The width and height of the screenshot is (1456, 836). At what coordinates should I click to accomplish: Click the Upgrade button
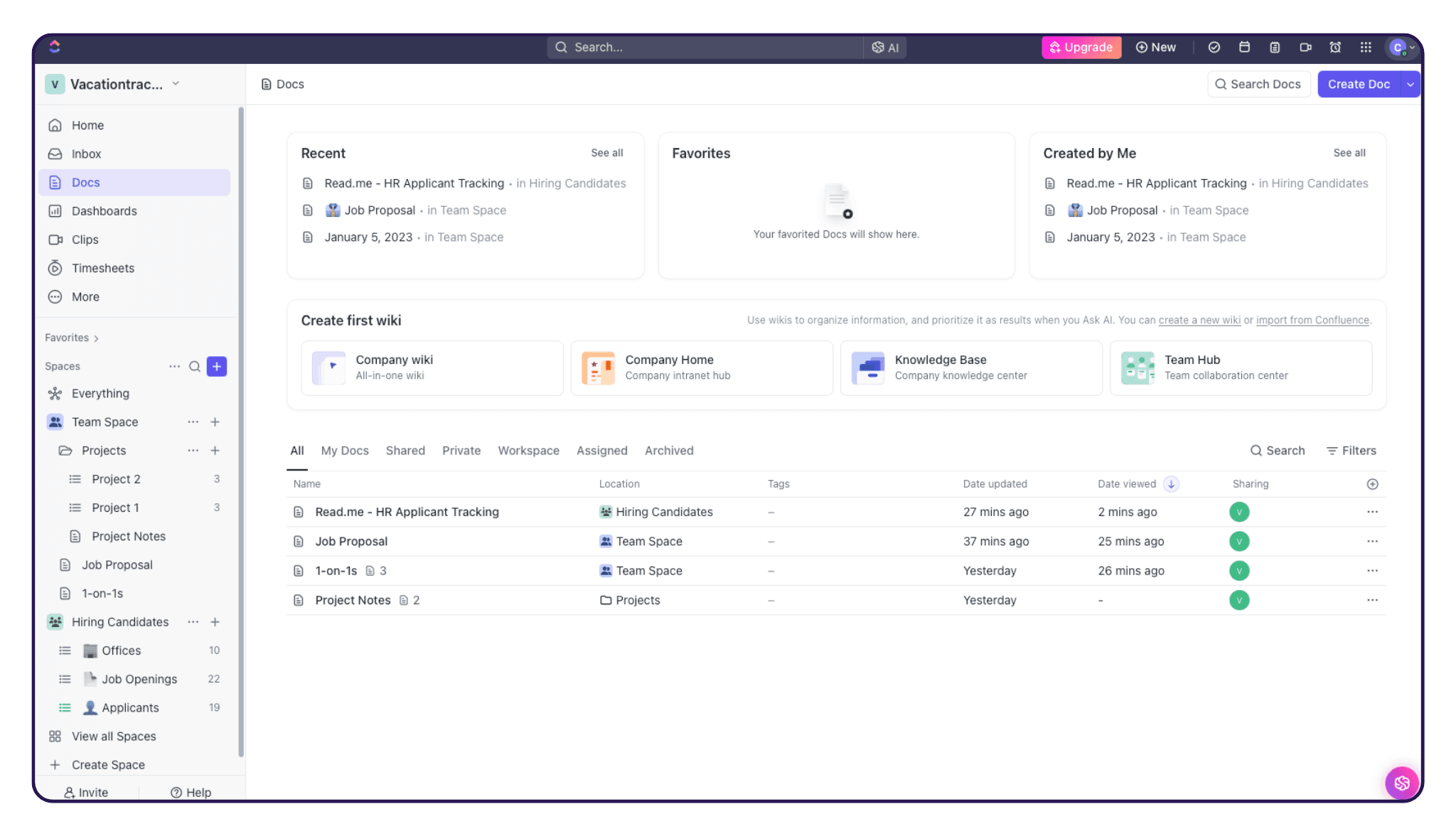[1081, 47]
